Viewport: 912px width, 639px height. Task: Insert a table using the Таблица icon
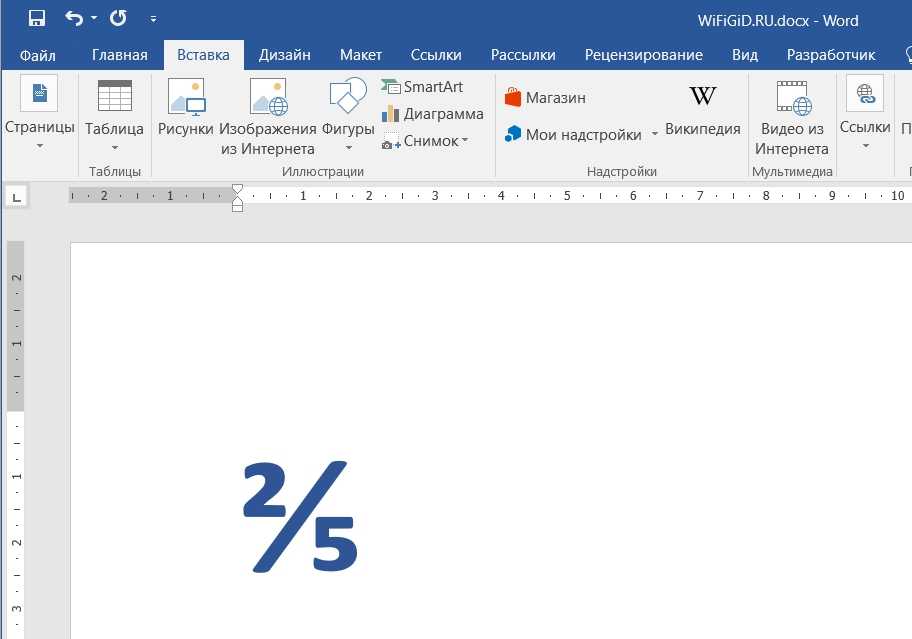[114, 112]
